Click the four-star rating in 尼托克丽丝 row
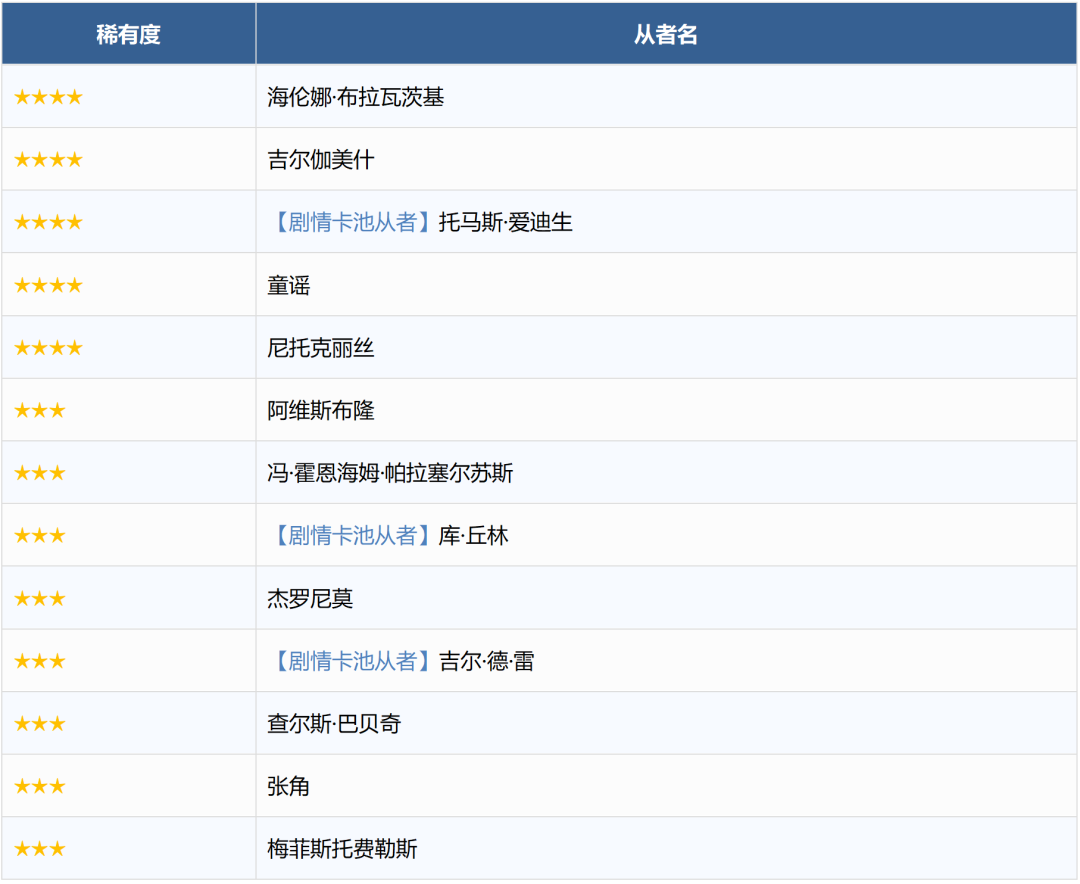Image resolution: width=1080 pixels, height=884 pixels. (x=48, y=348)
